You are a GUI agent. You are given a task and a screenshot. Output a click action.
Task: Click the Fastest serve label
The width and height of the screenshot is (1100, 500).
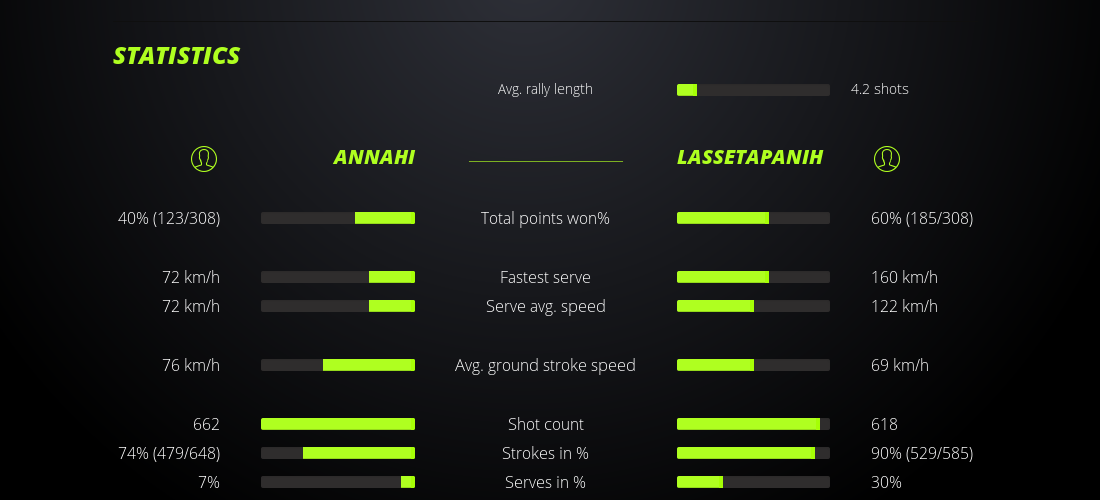545,277
